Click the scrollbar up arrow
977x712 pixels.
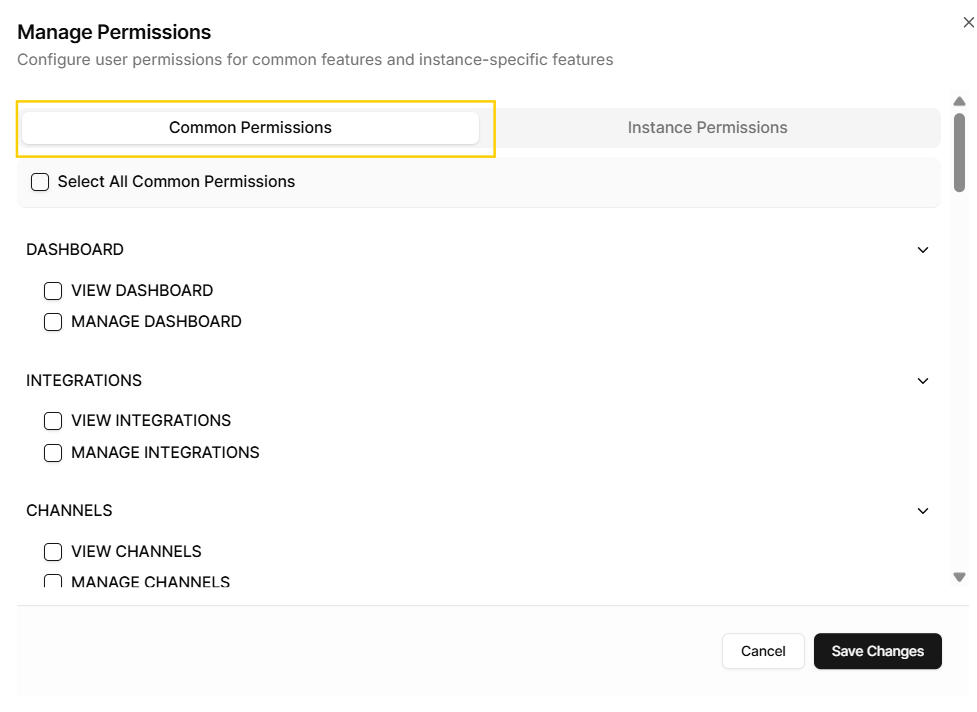[x=959, y=101]
